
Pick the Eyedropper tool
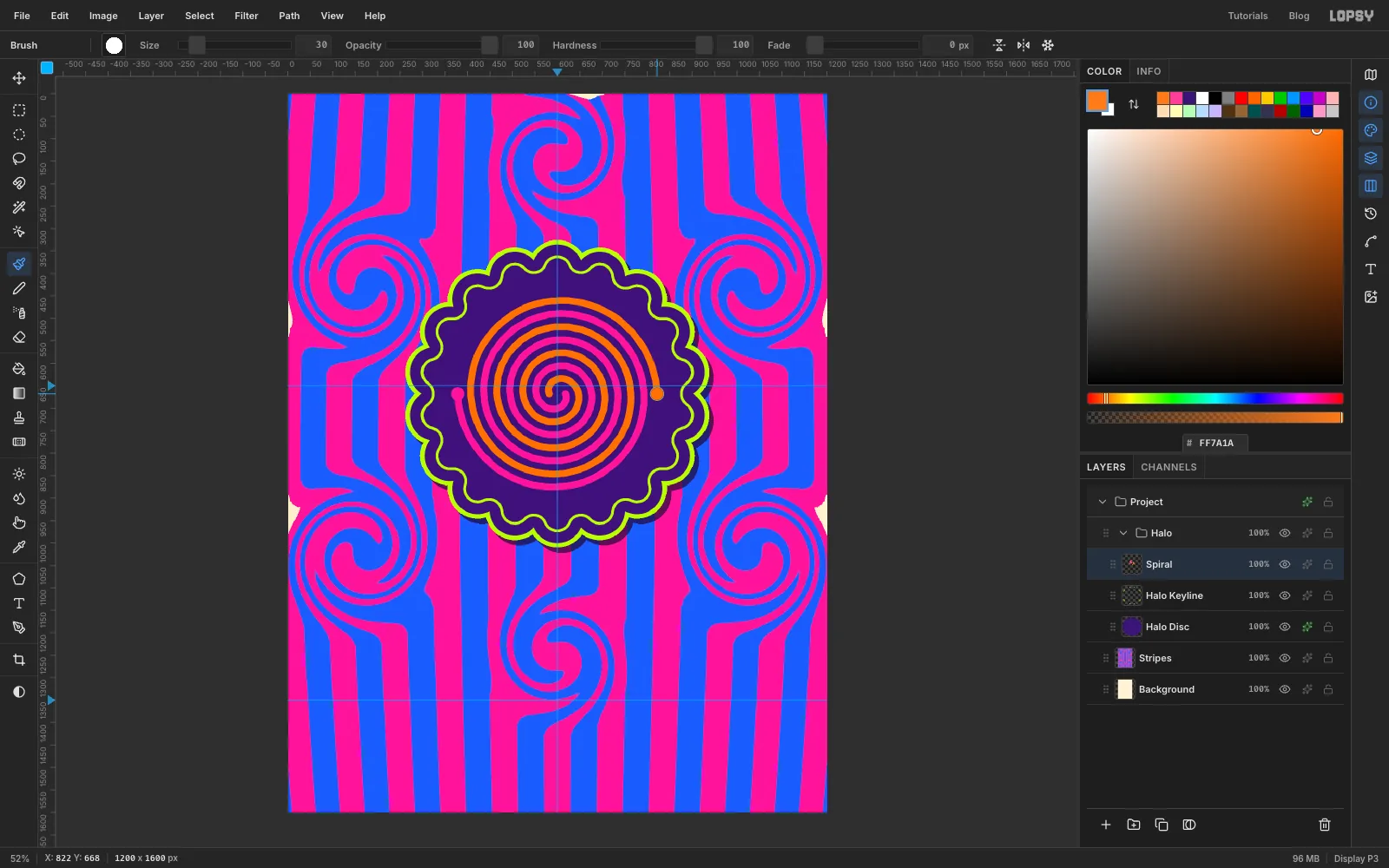pyautogui.click(x=19, y=548)
